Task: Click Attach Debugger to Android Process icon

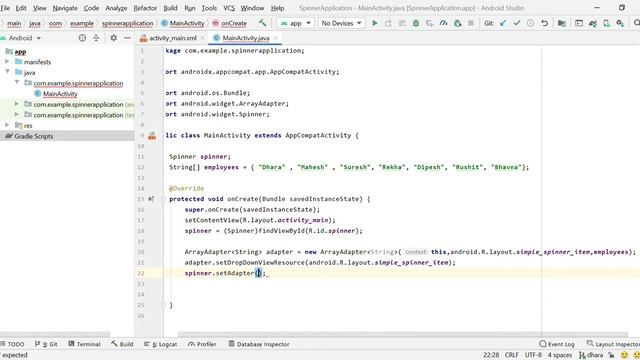Action: 458,23
